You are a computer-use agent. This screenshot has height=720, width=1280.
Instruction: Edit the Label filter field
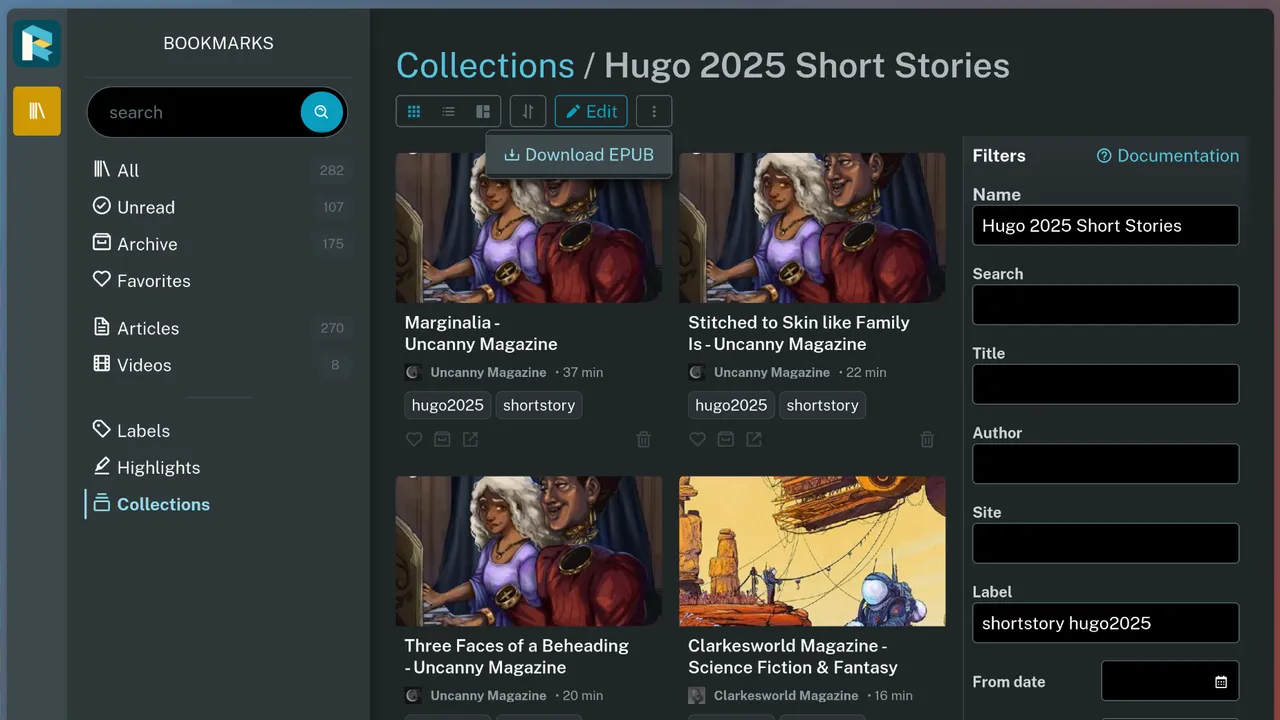(1106, 623)
